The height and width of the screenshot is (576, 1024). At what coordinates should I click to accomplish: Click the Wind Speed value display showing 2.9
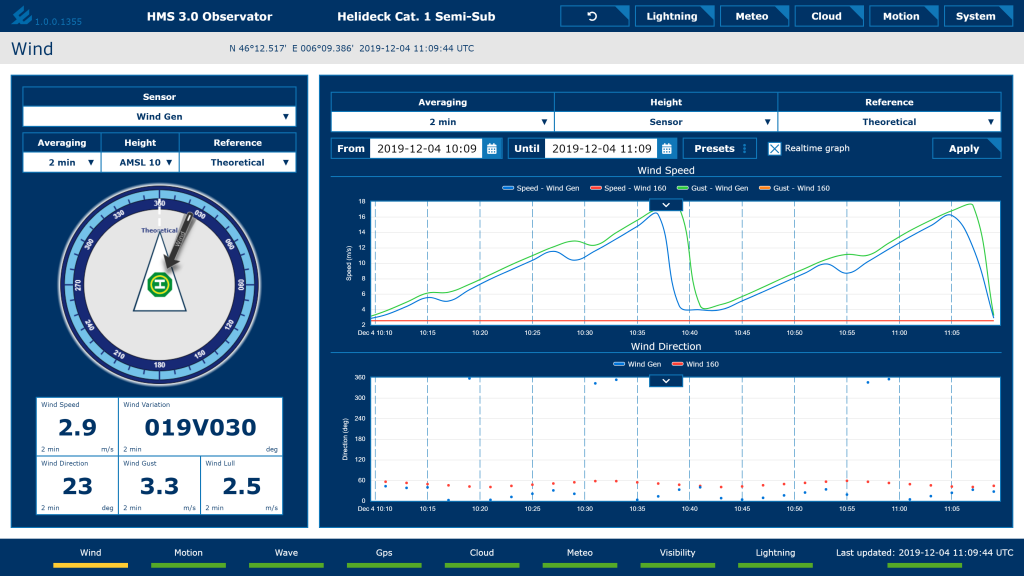(x=77, y=427)
